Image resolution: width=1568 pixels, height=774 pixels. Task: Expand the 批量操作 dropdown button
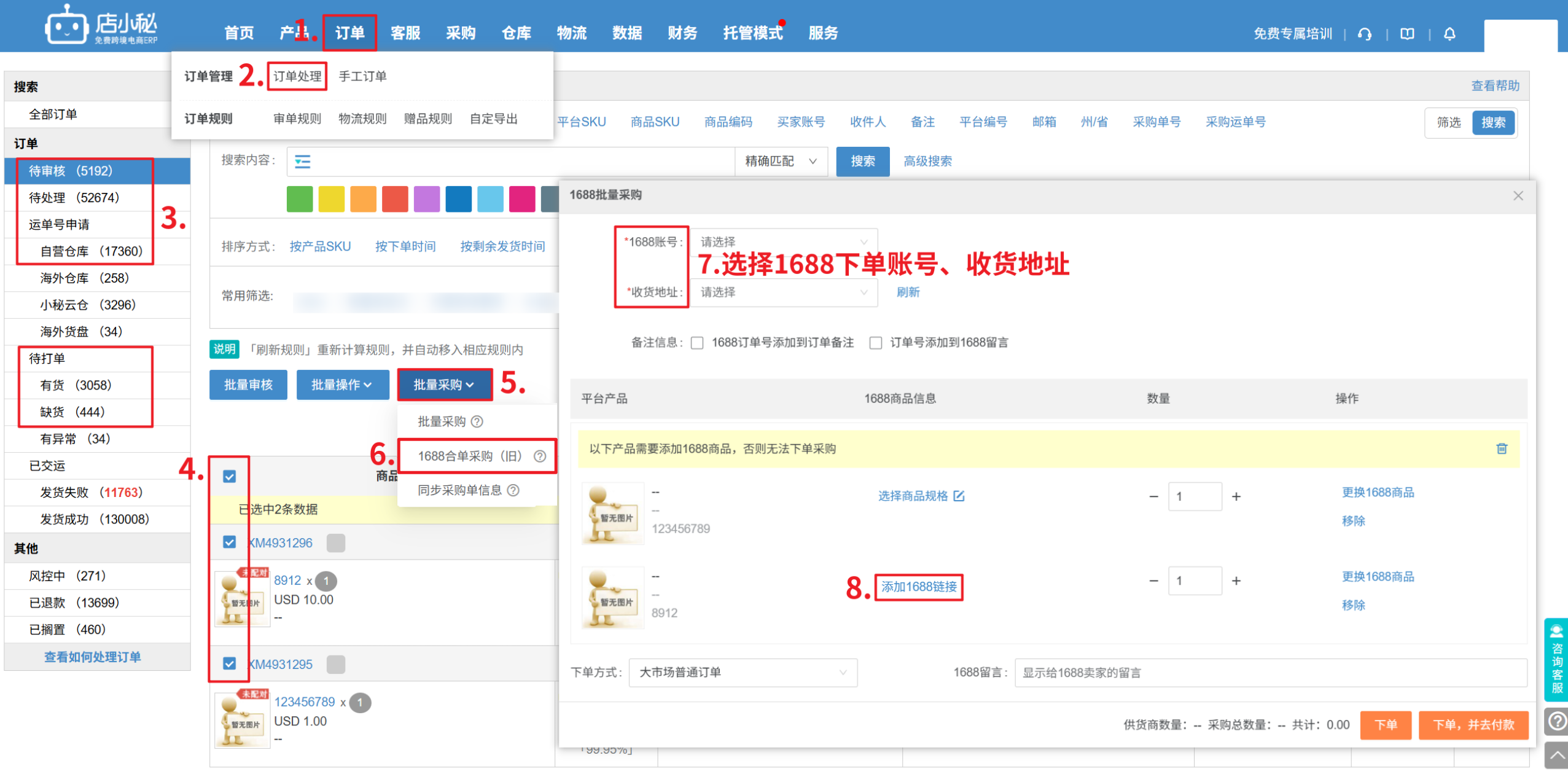pos(343,385)
